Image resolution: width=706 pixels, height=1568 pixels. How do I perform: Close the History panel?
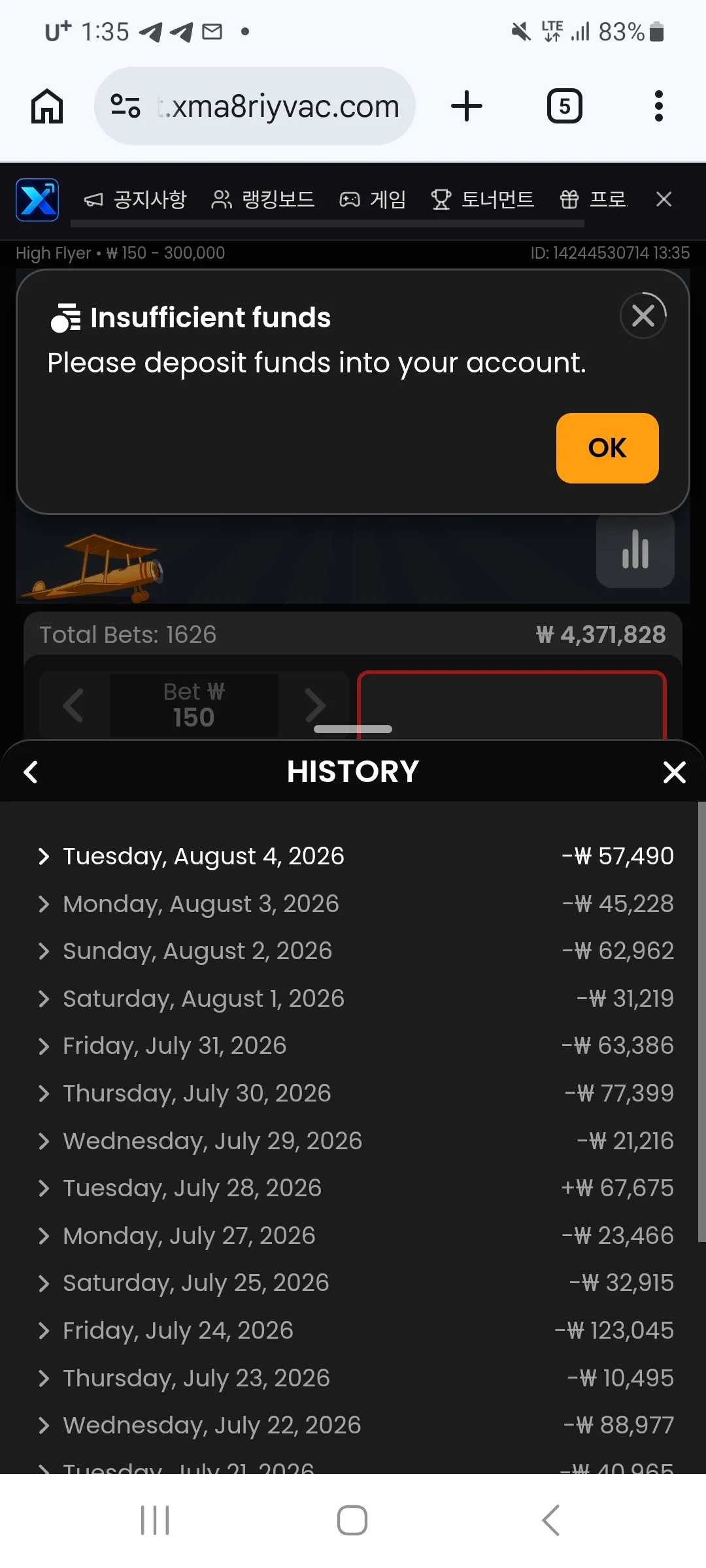point(674,772)
